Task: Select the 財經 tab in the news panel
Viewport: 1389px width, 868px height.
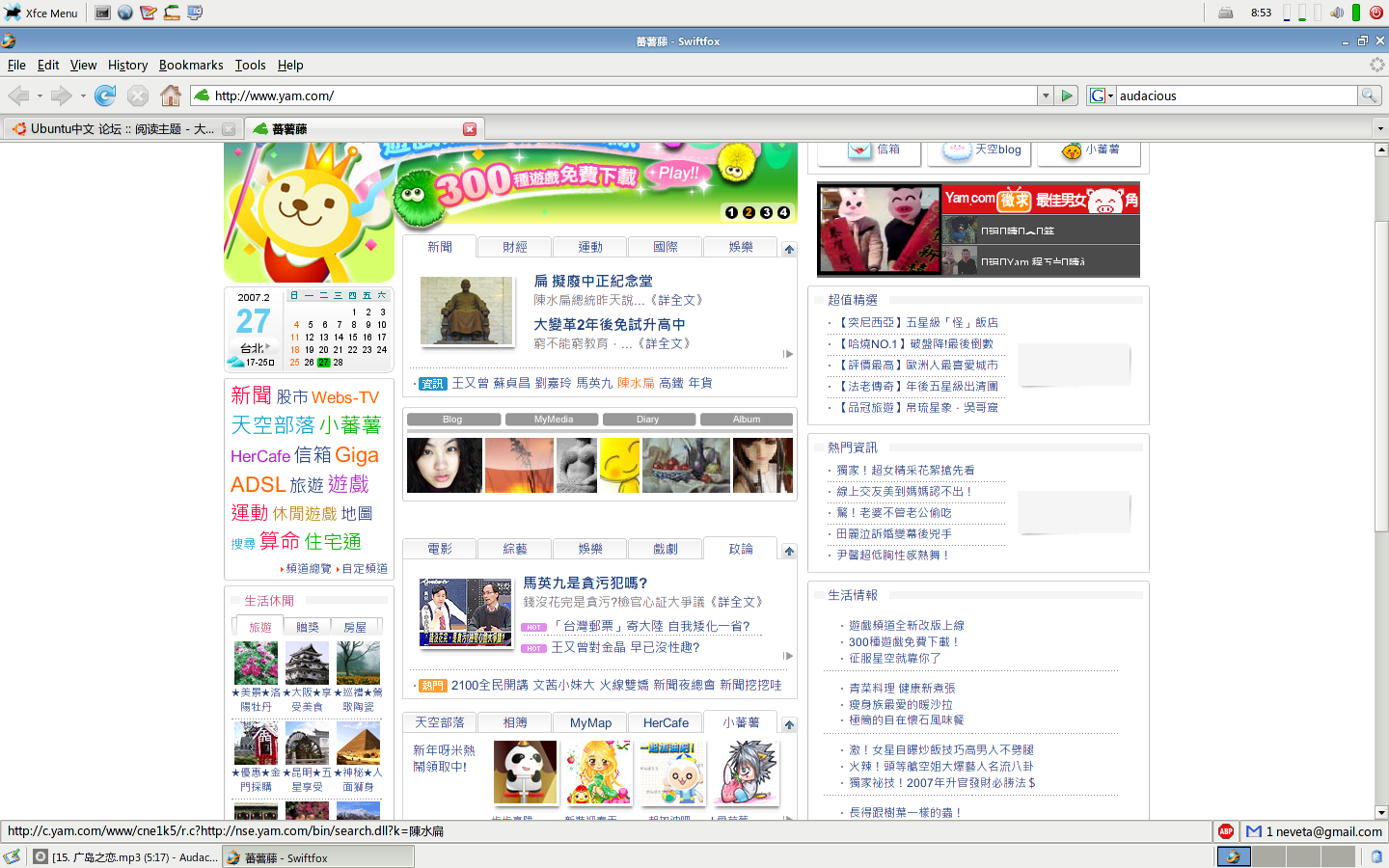Action: click(515, 248)
